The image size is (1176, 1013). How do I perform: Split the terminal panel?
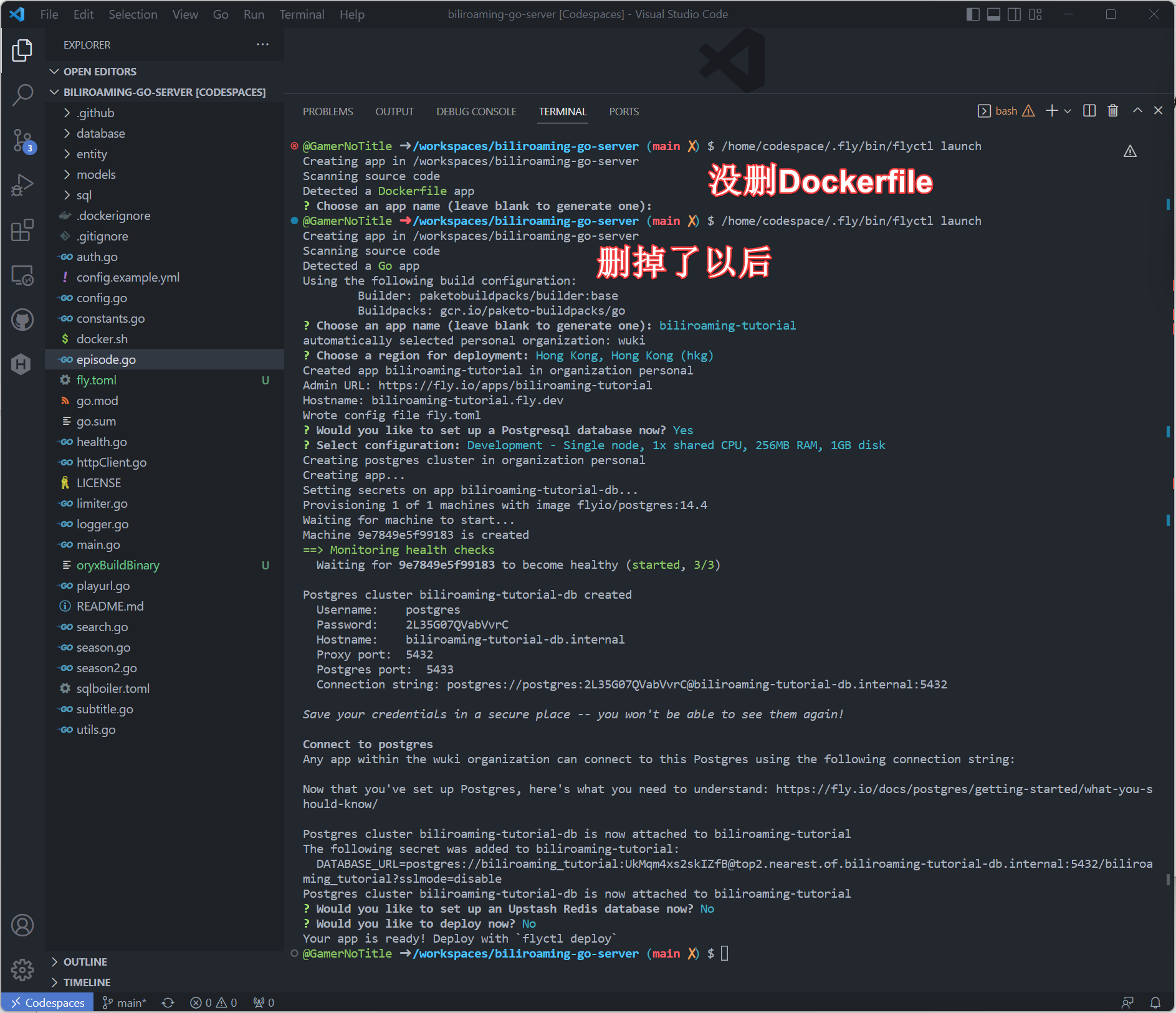point(1089,111)
